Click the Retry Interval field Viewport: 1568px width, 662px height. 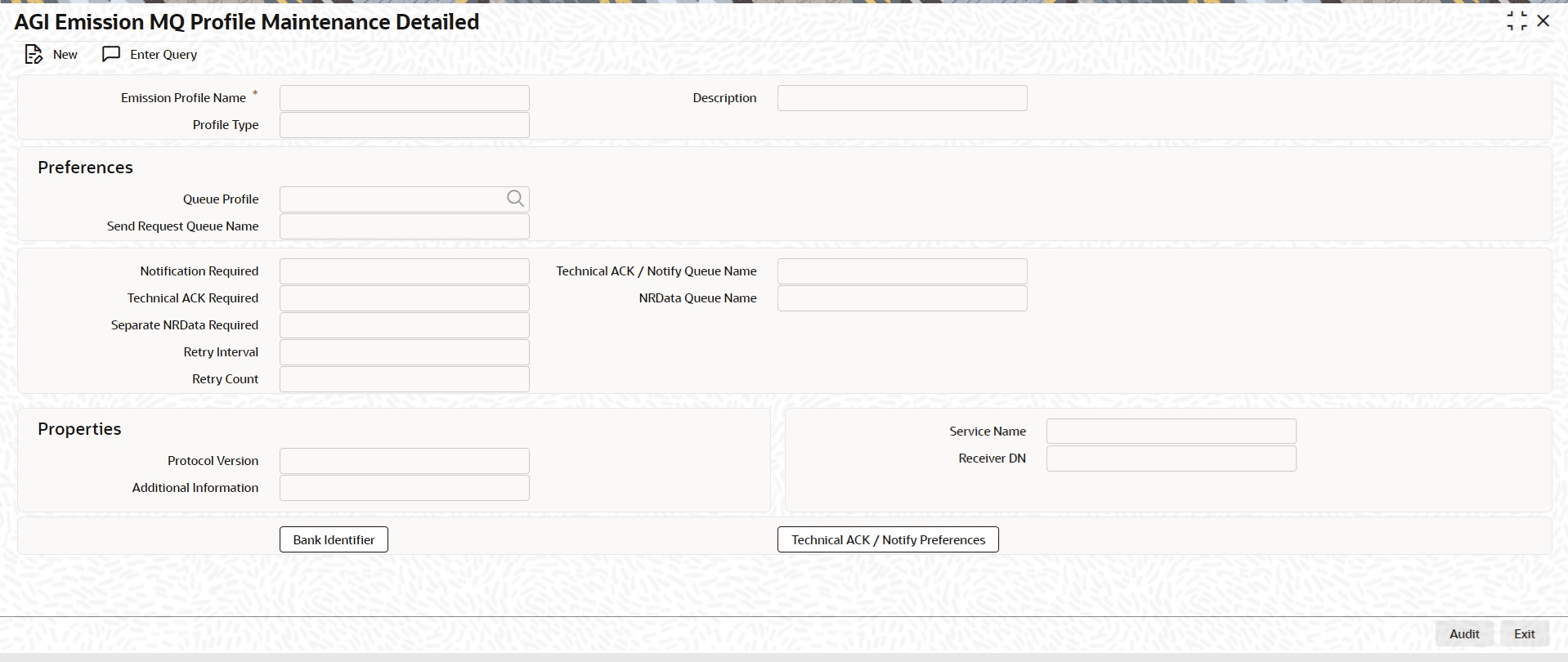(405, 352)
